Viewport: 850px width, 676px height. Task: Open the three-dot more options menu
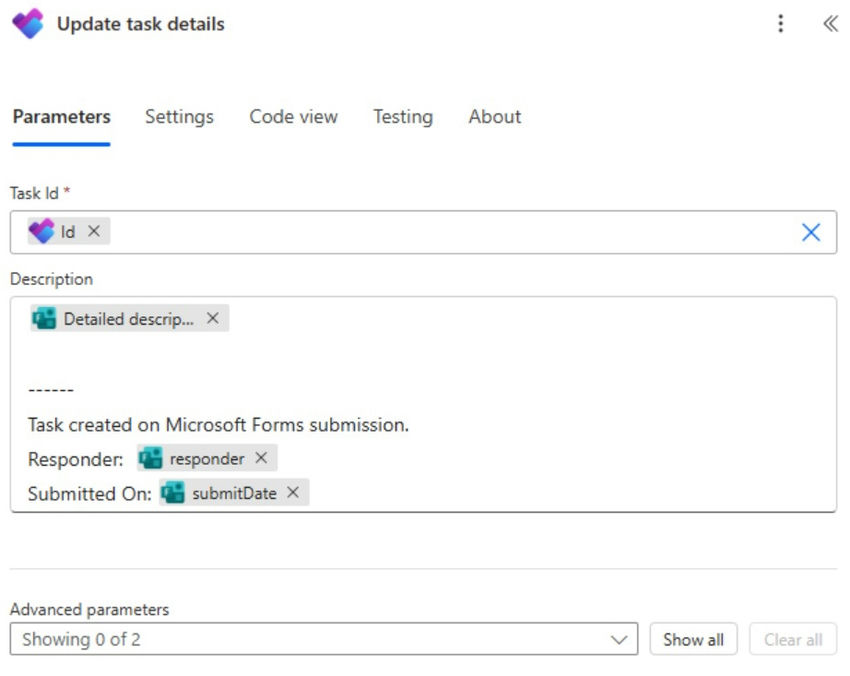tap(781, 24)
